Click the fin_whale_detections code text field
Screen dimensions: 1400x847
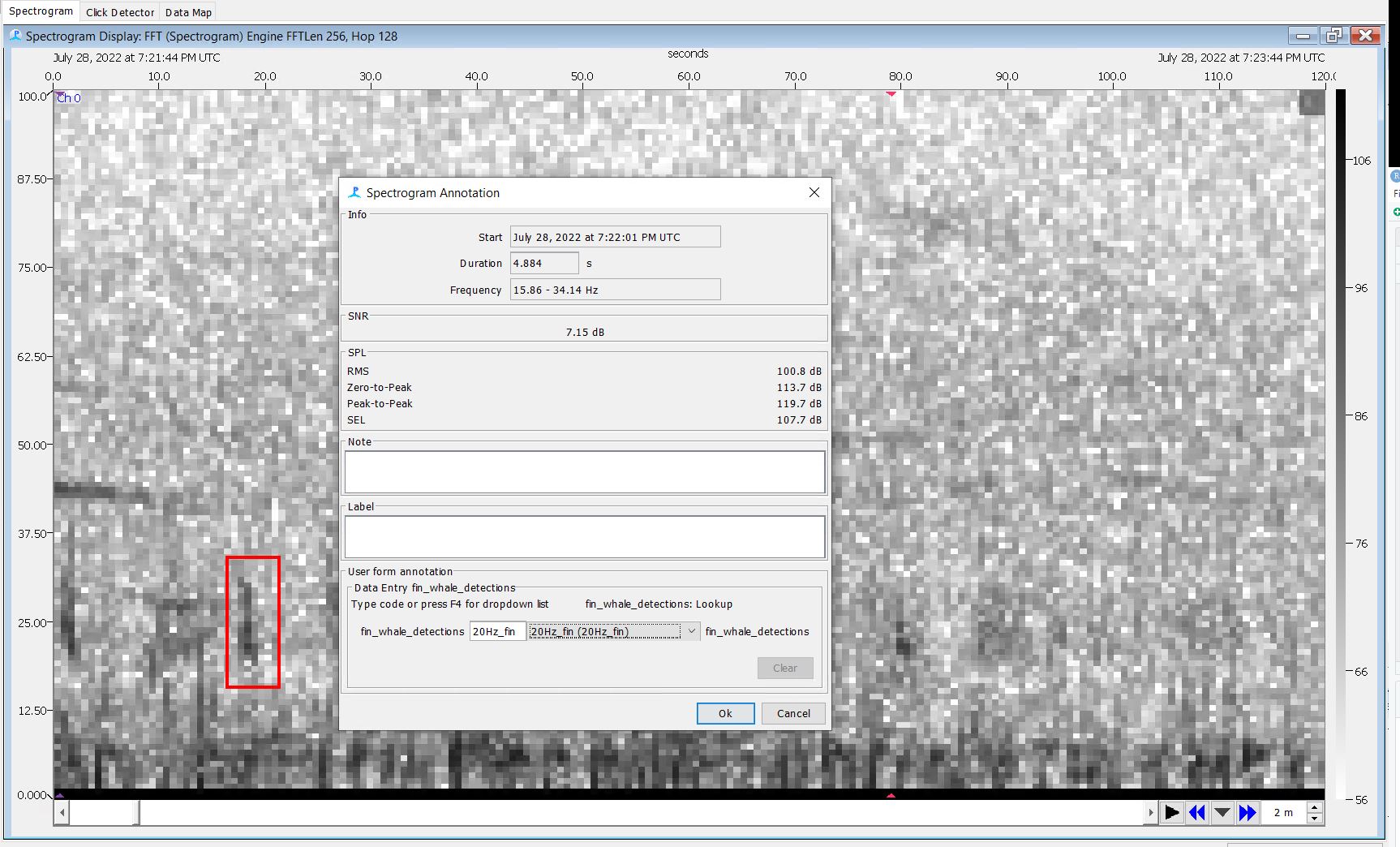point(496,631)
